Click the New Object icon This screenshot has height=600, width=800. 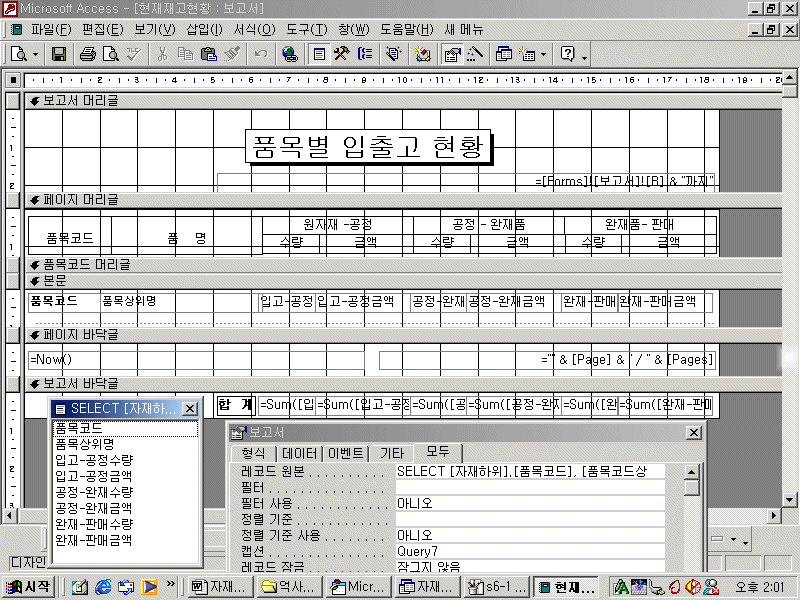coord(527,54)
